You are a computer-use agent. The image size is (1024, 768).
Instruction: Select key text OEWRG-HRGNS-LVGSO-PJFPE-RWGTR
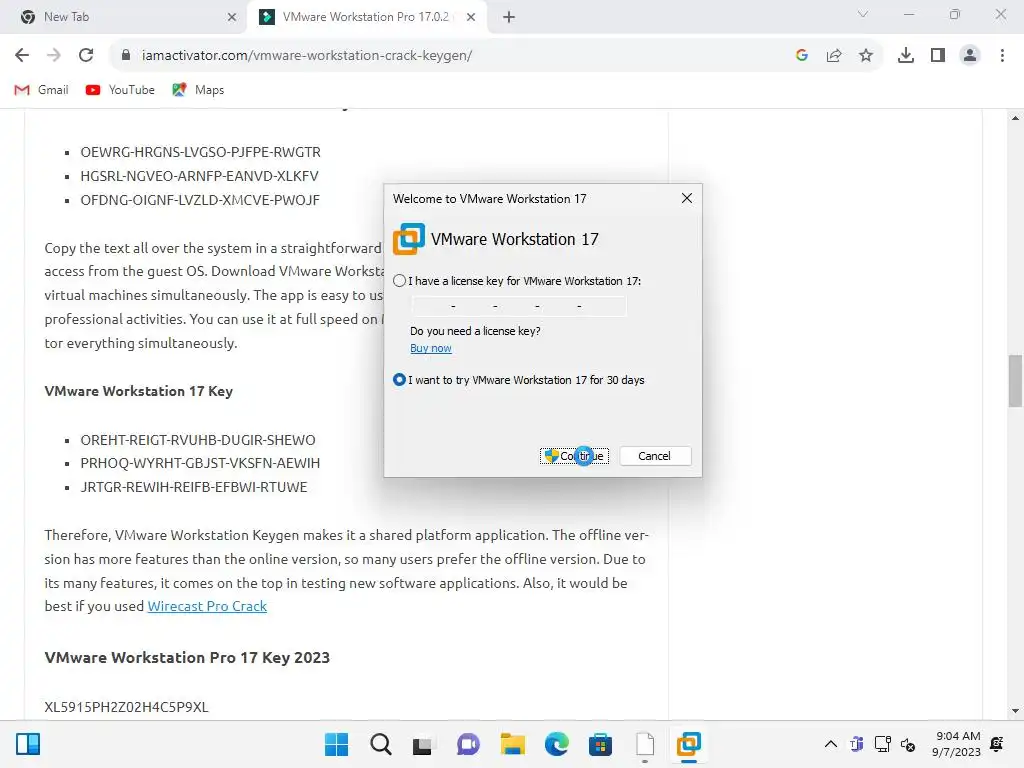[200, 152]
